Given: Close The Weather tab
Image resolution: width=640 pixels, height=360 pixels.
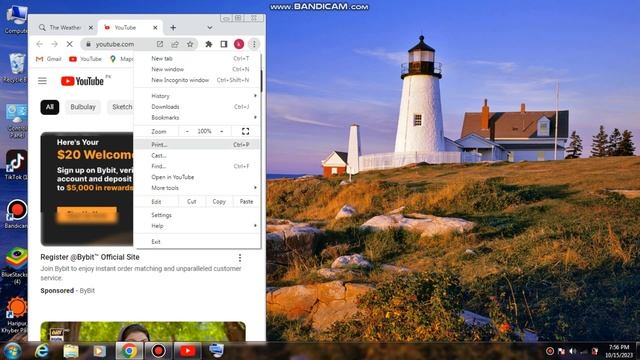Looking at the screenshot, I should click(x=91, y=28).
